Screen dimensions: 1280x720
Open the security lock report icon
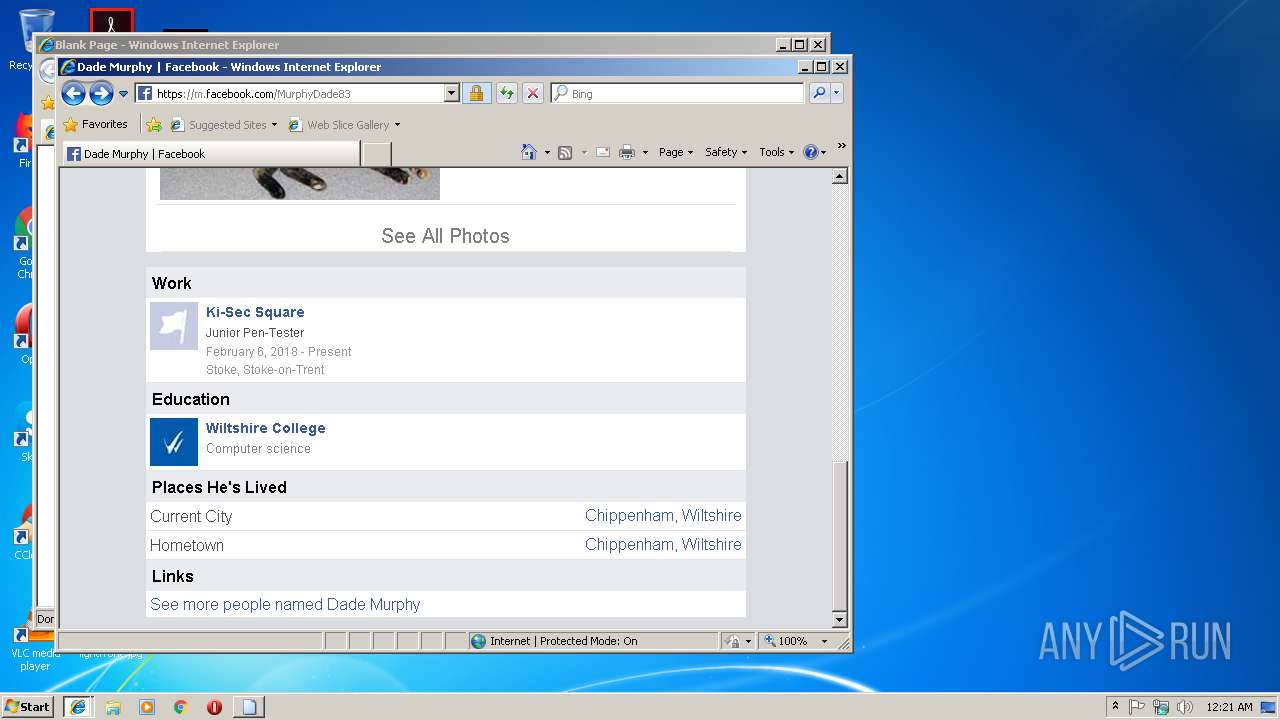tap(476, 93)
